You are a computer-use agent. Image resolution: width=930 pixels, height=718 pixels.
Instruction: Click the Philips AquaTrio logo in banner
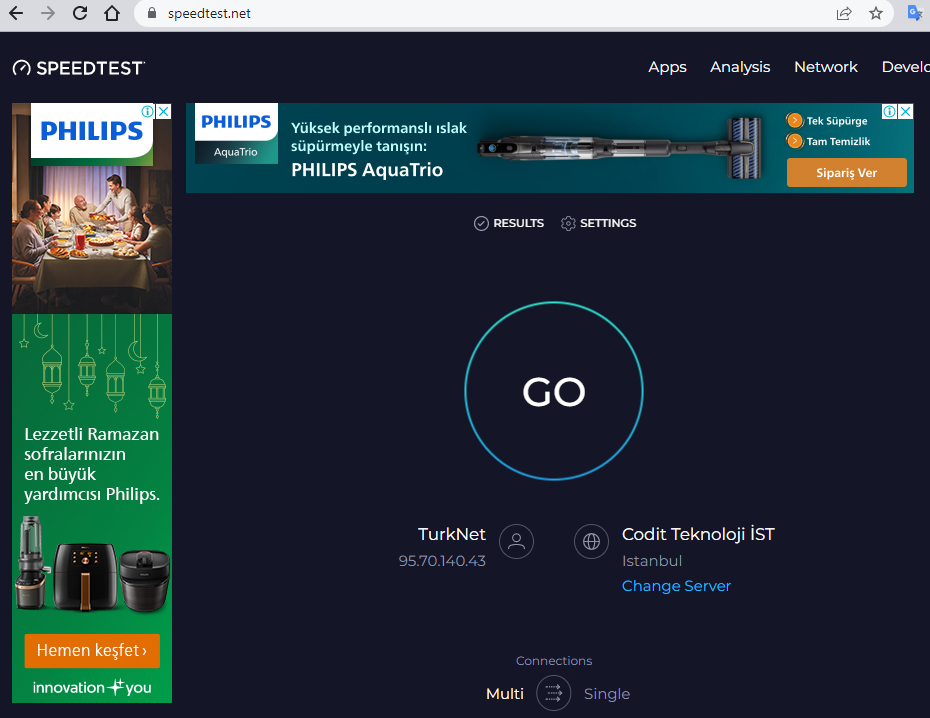236,134
